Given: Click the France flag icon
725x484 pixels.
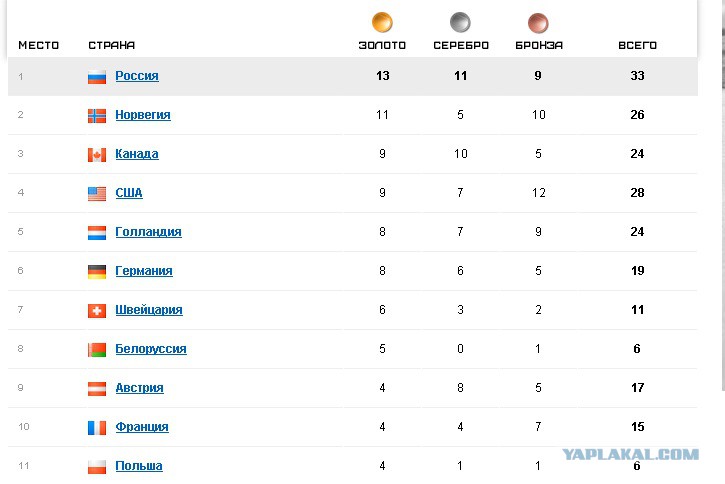Looking at the screenshot, I should [x=97, y=427].
